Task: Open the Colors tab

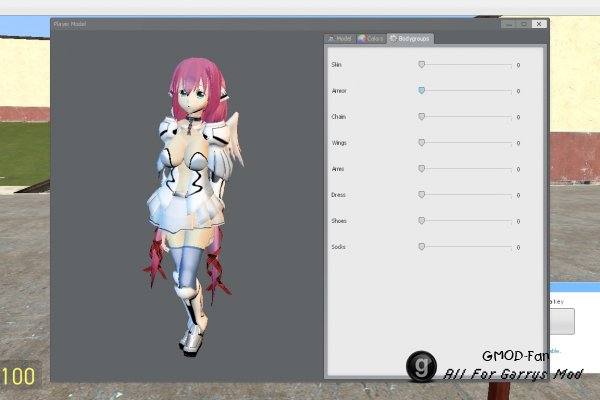Action: pos(370,39)
